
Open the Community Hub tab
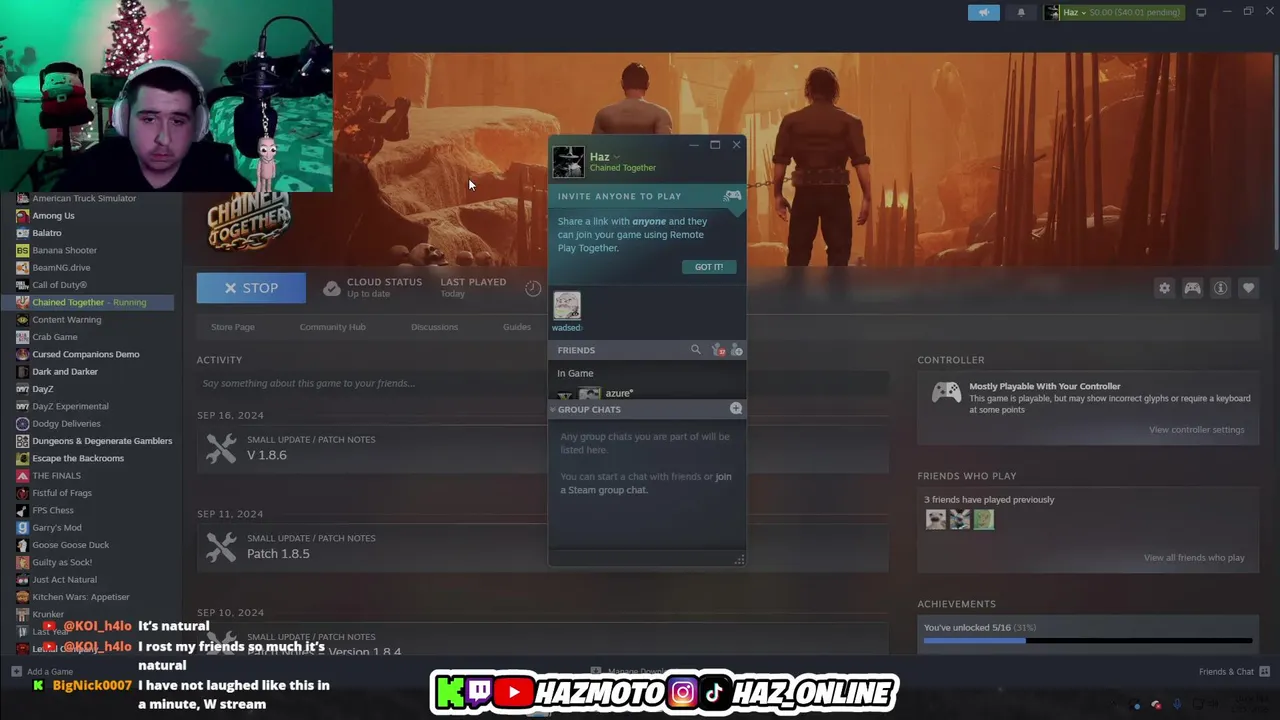(x=332, y=327)
